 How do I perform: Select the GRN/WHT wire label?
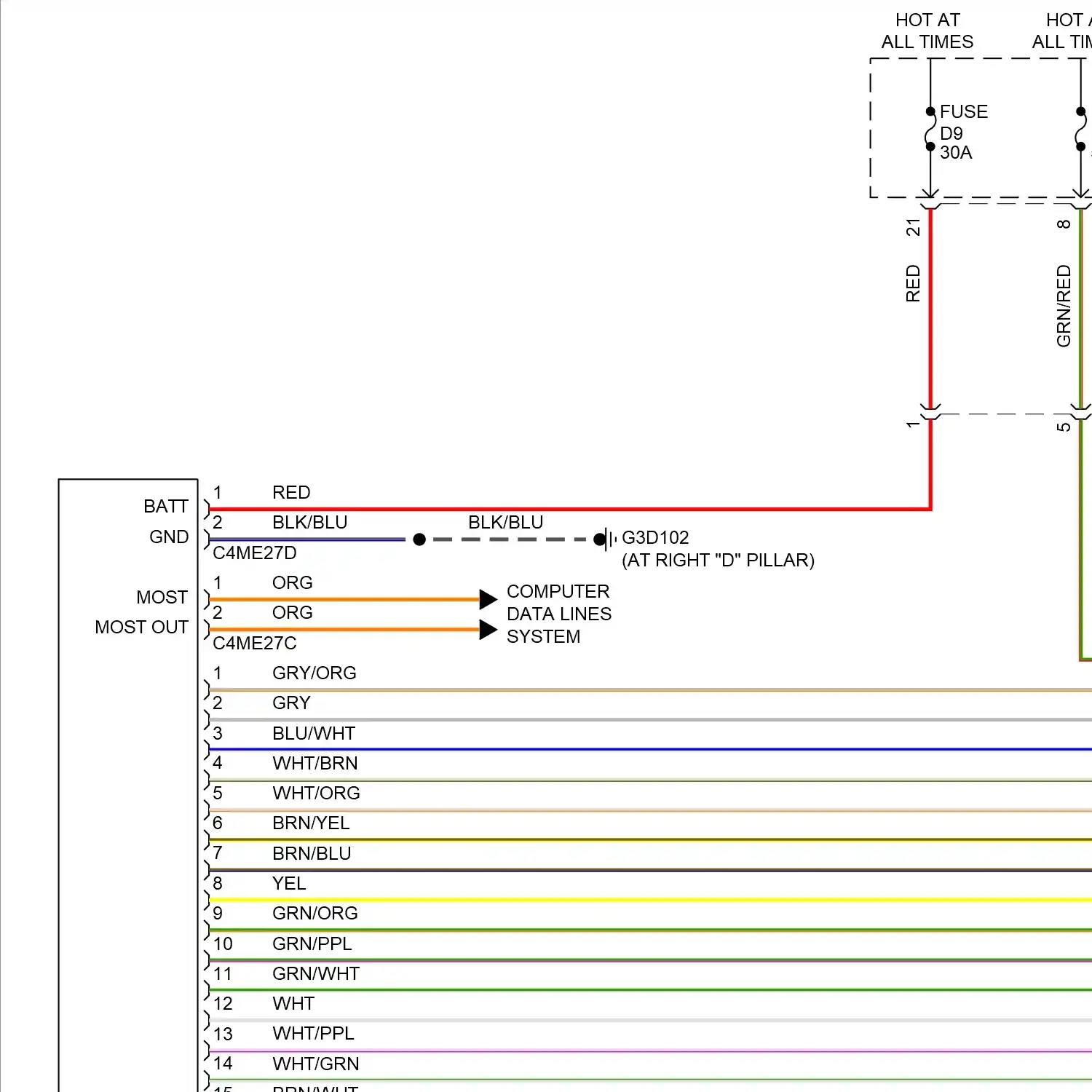pos(316,974)
